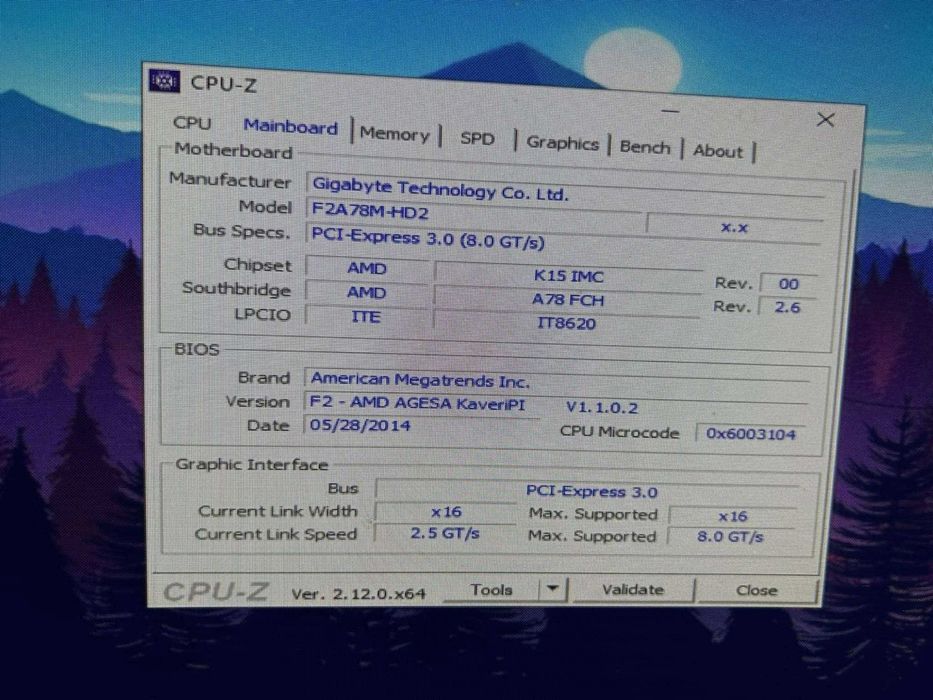933x700 pixels.
Task: Open the Memory tab
Action: coord(395,135)
